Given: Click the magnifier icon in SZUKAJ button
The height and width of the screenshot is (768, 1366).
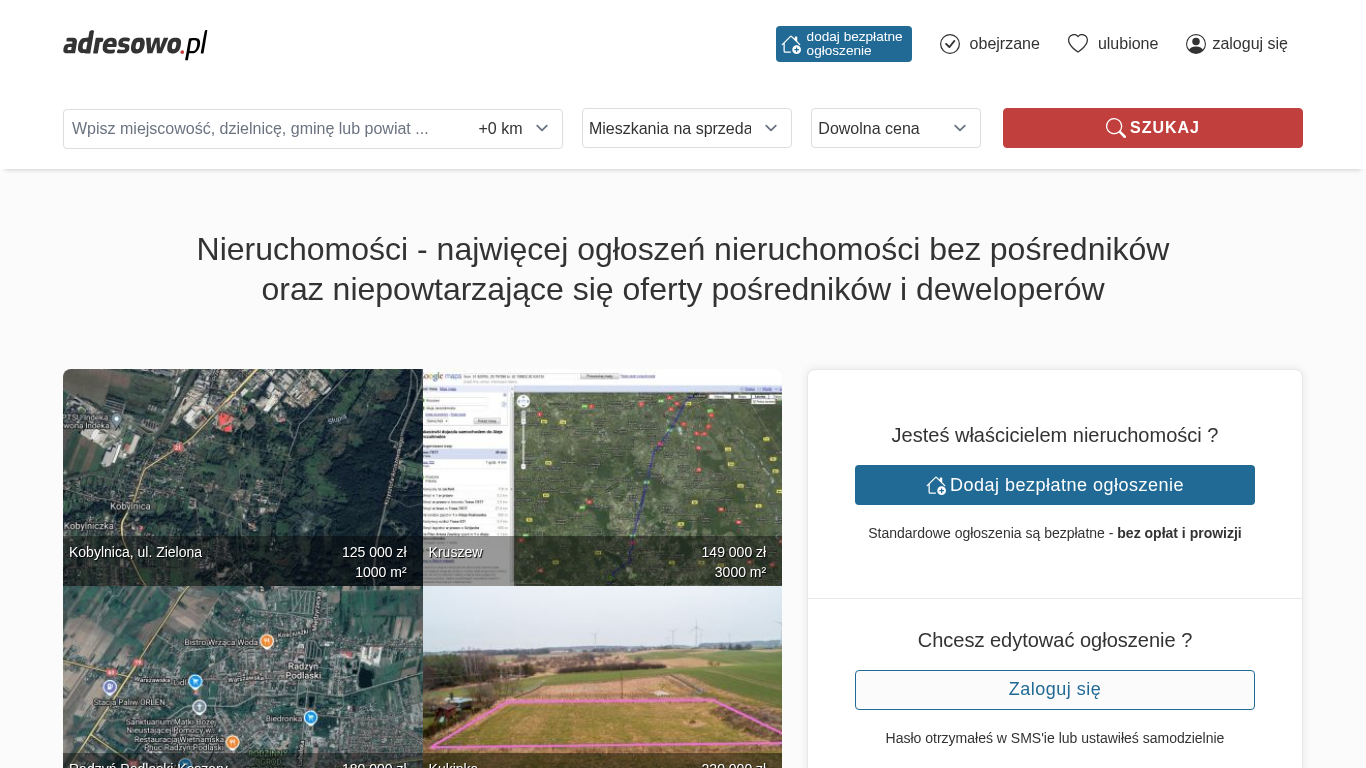Looking at the screenshot, I should pos(1115,128).
